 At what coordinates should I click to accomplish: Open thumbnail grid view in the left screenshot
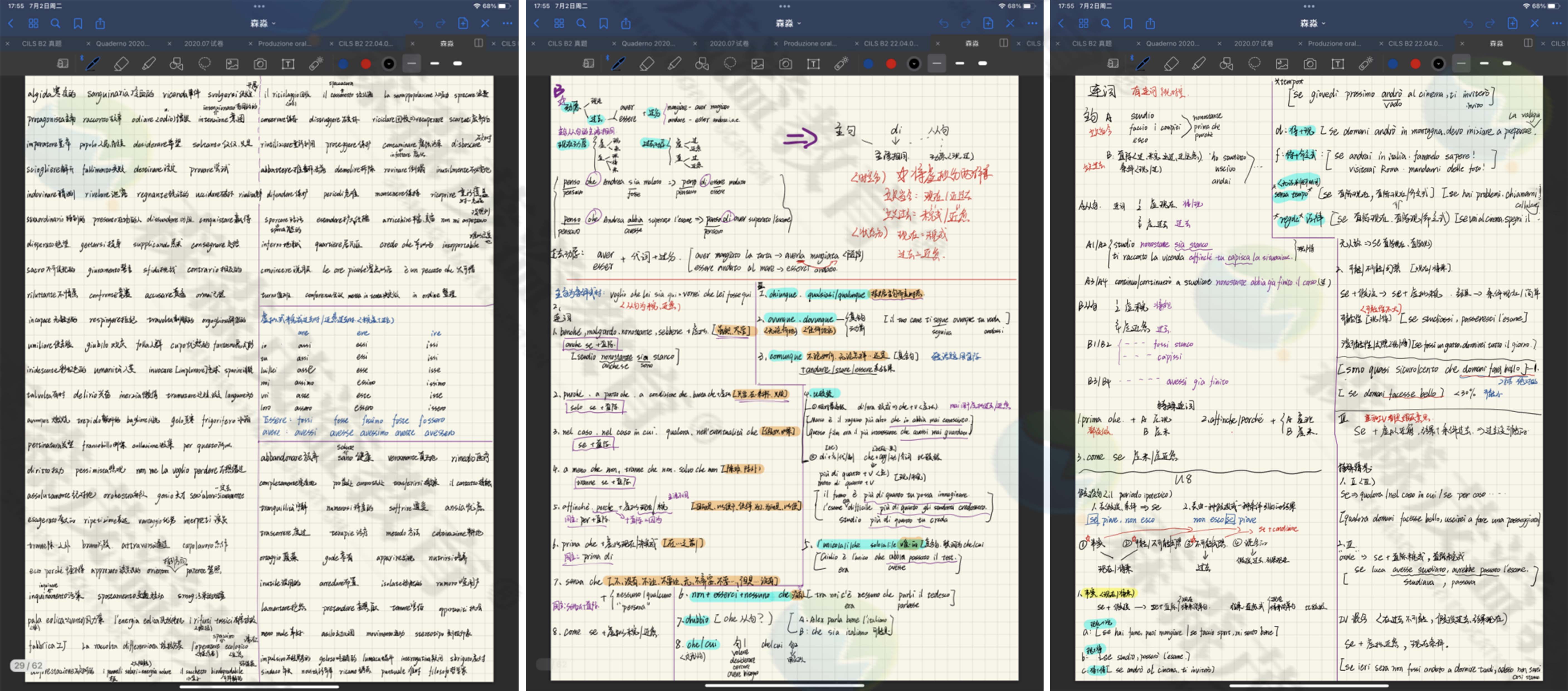pyautogui.click(x=33, y=24)
